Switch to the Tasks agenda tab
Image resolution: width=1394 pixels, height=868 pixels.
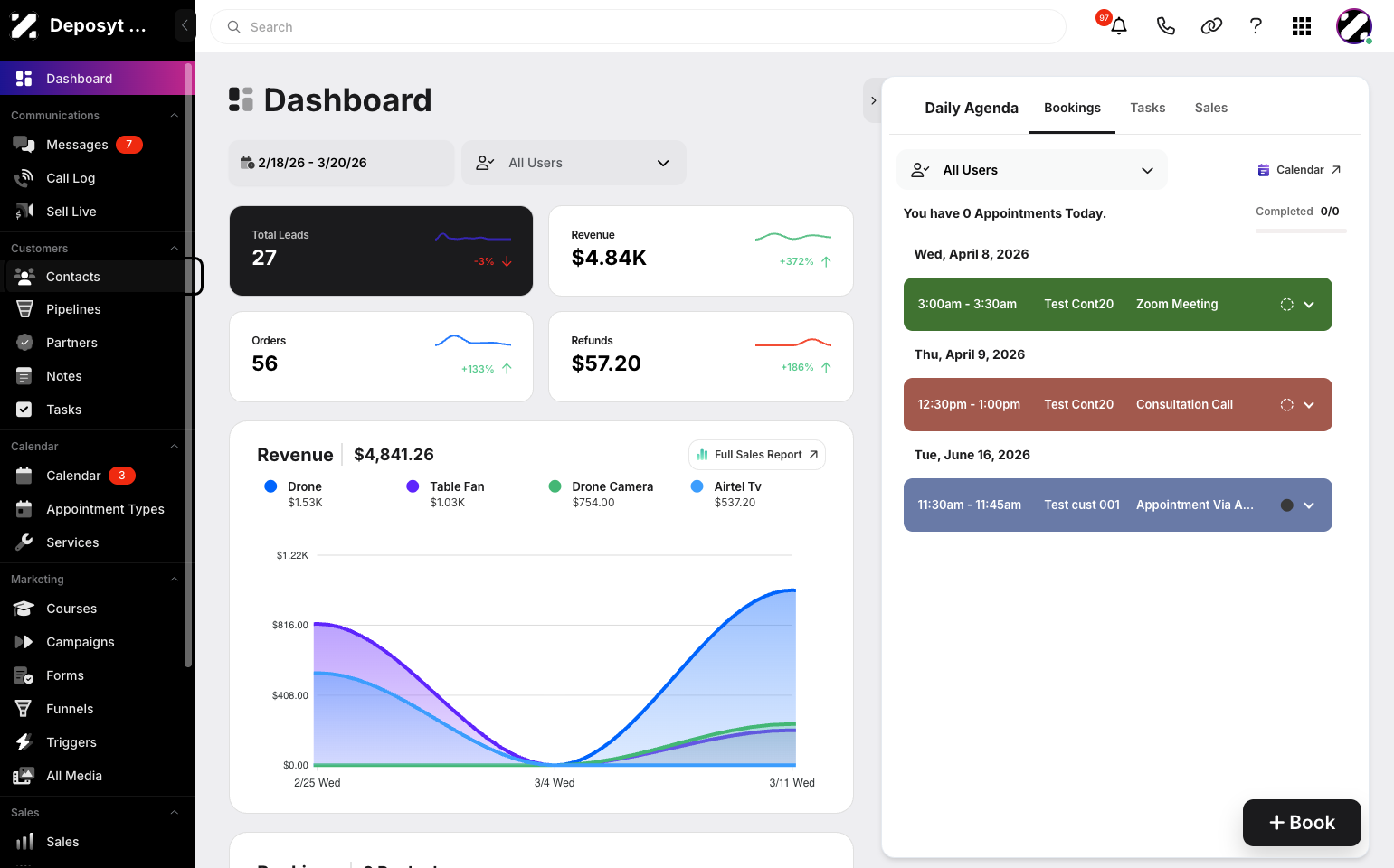1147,108
